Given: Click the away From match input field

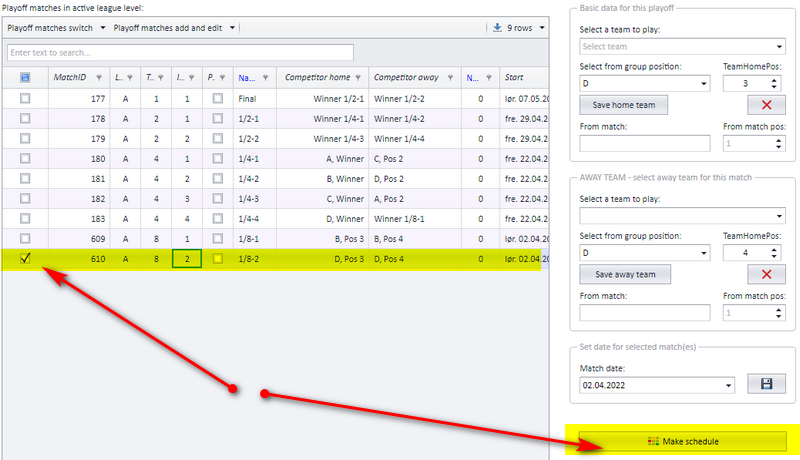Looking at the screenshot, I should (645, 313).
